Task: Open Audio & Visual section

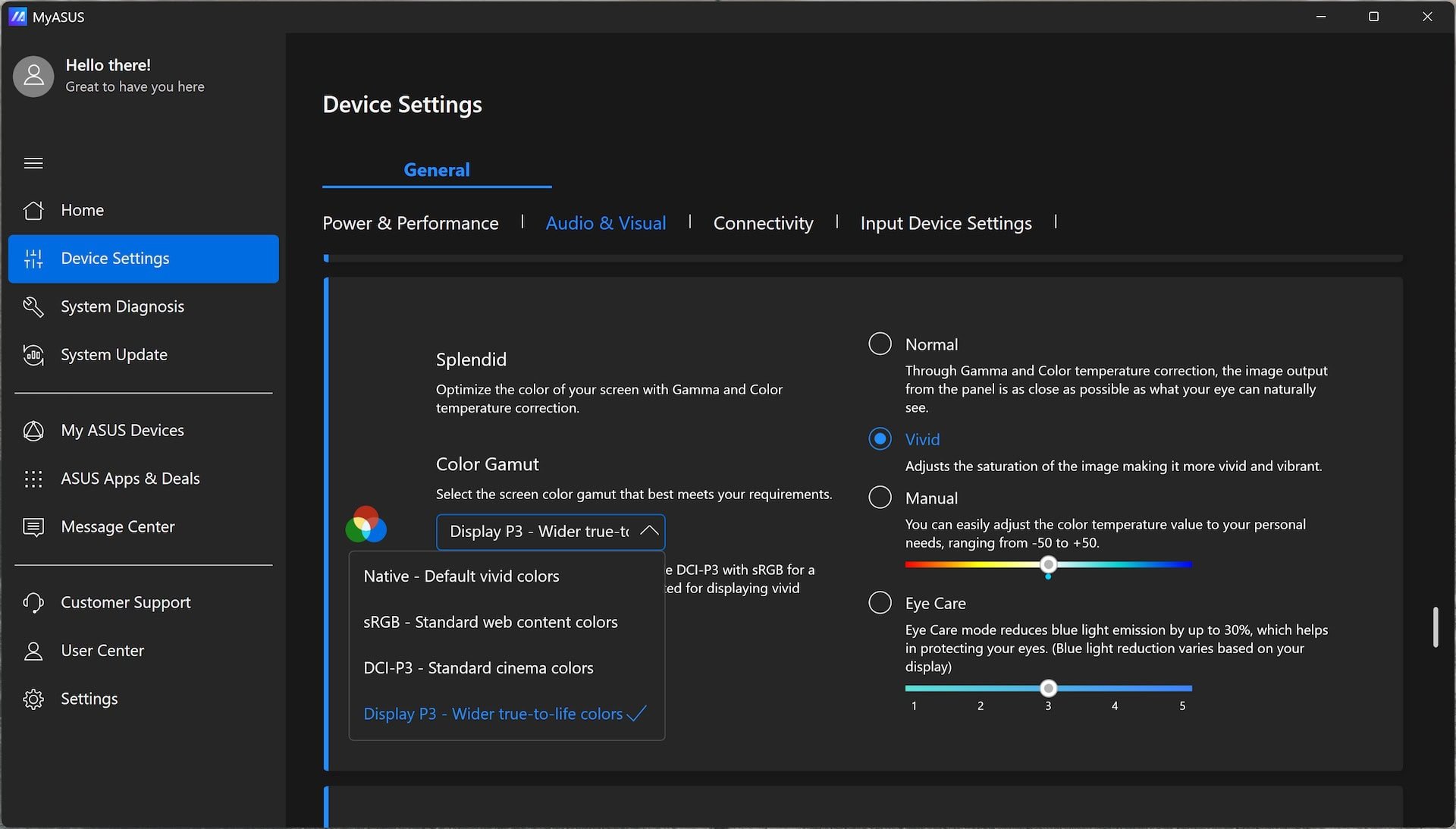Action: pyautogui.click(x=606, y=223)
